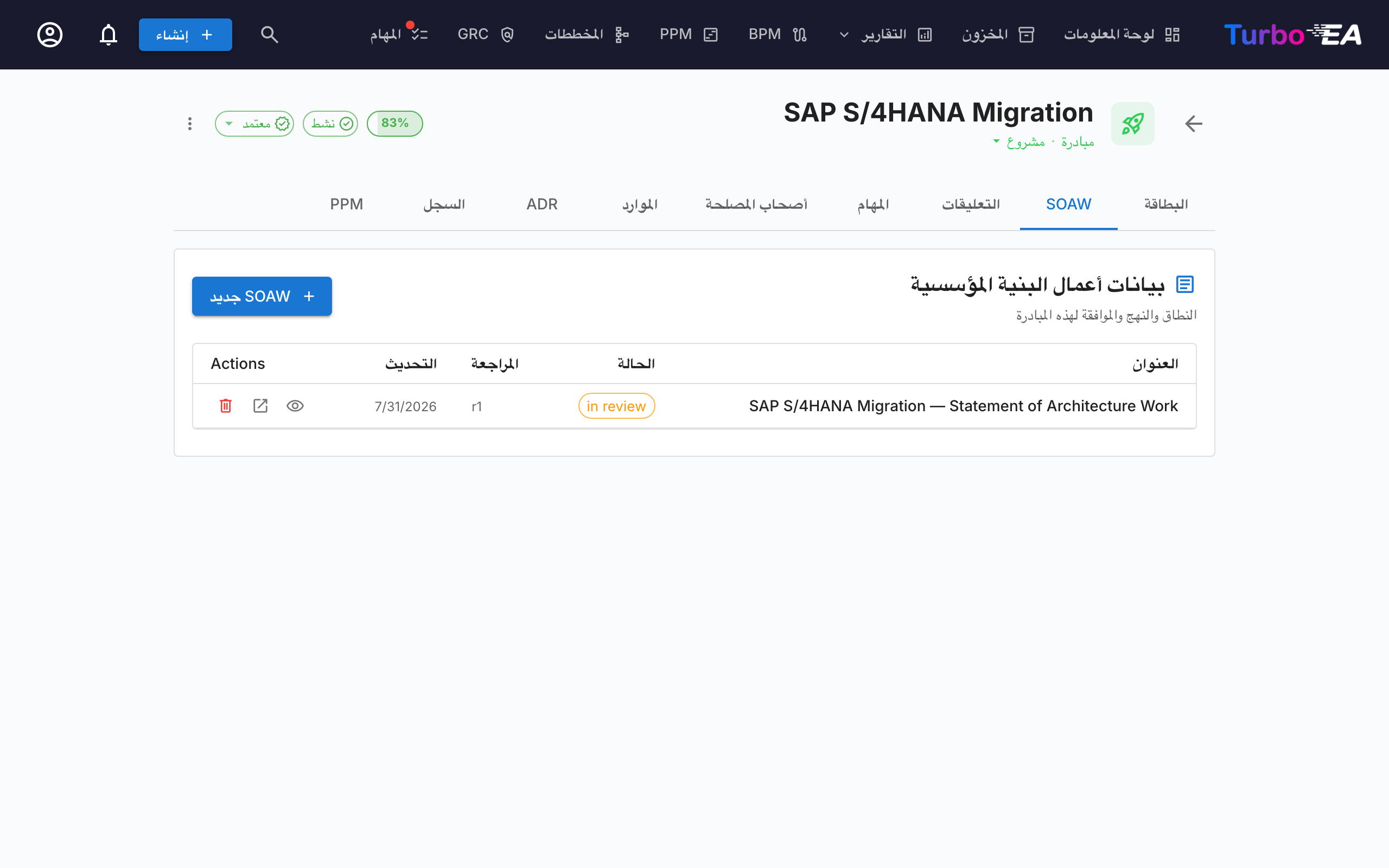Click the date 7/31/2026
The image size is (1389, 868).
(x=405, y=406)
